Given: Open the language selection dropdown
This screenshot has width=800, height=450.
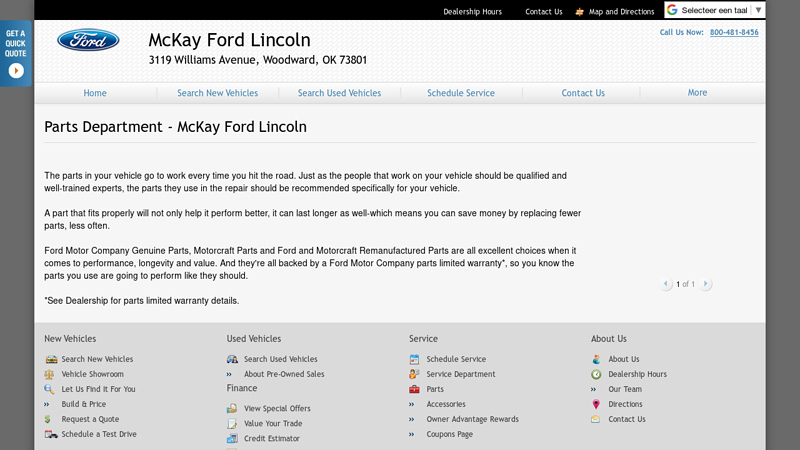Looking at the screenshot, I should 714,10.
